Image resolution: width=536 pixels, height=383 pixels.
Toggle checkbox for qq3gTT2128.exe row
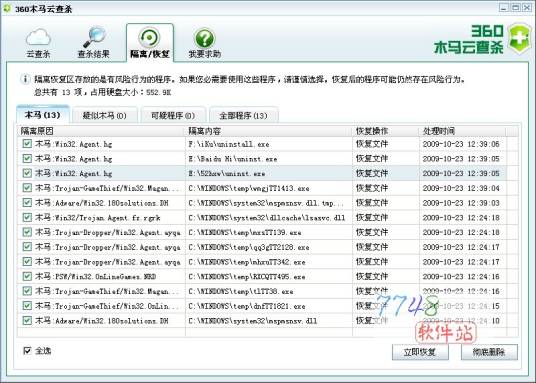[x=27, y=247]
